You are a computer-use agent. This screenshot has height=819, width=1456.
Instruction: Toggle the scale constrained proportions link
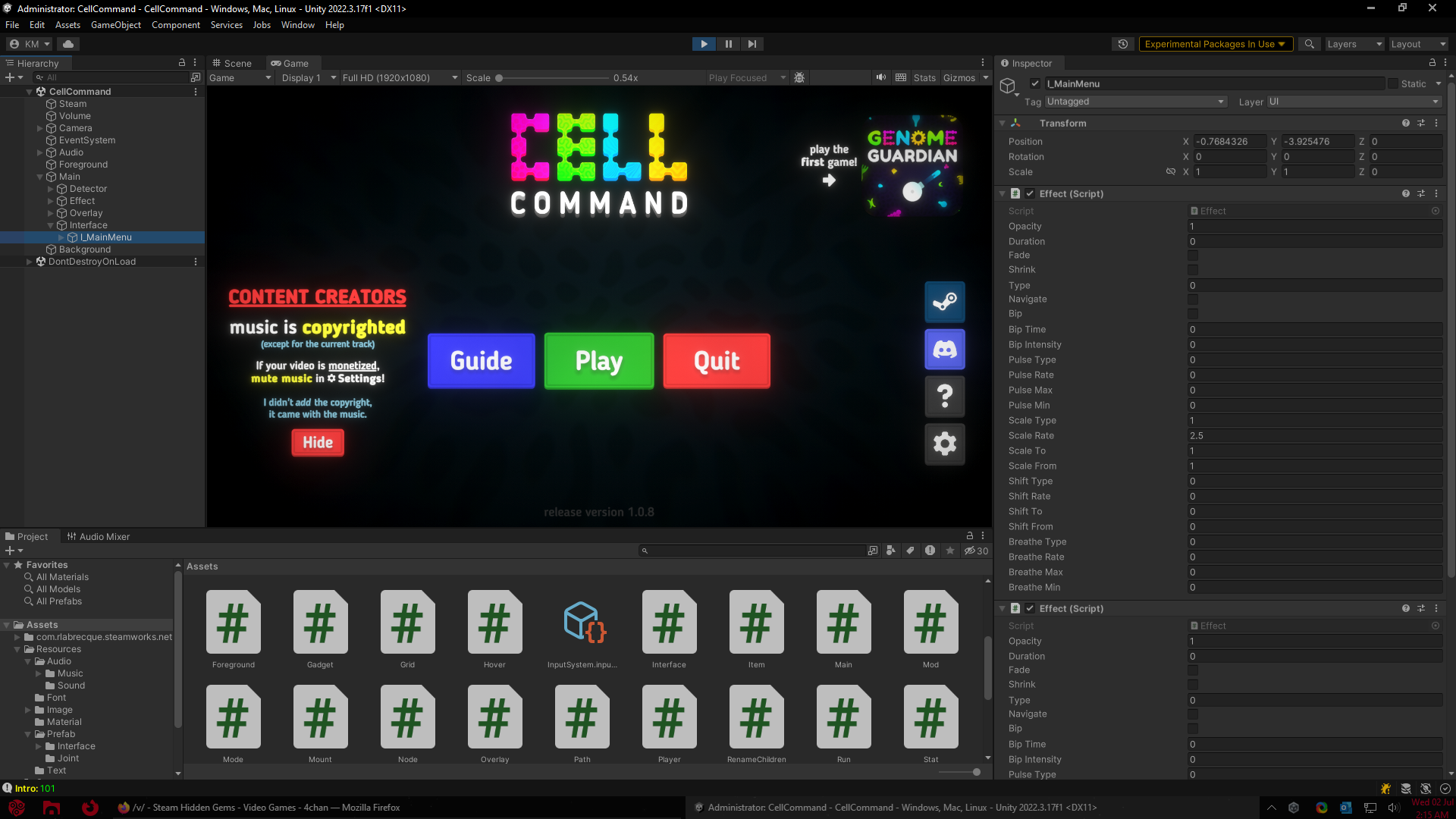click(1171, 172)
